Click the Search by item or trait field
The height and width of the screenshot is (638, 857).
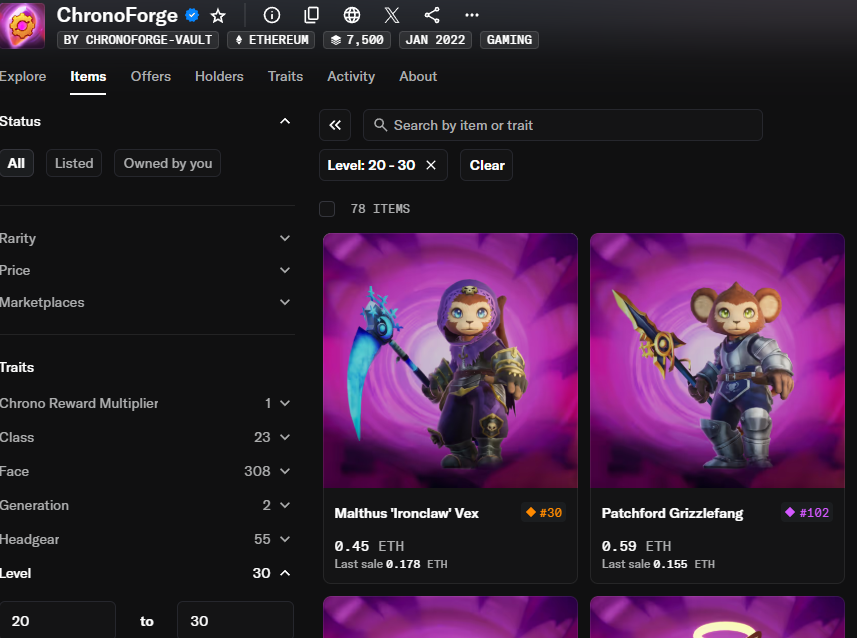[x=563, y=125]
